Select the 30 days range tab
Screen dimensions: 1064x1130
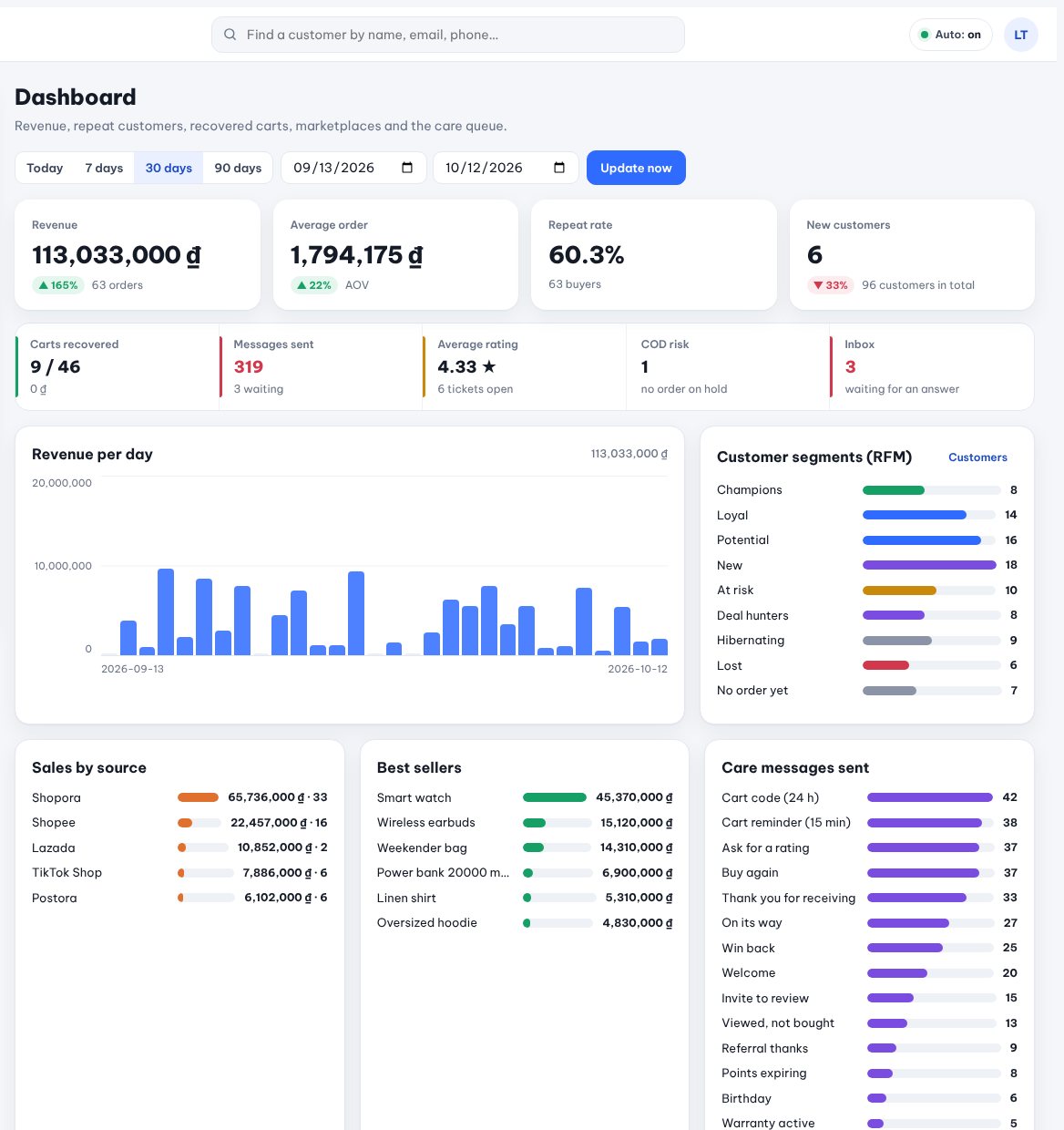click(169, 168)
